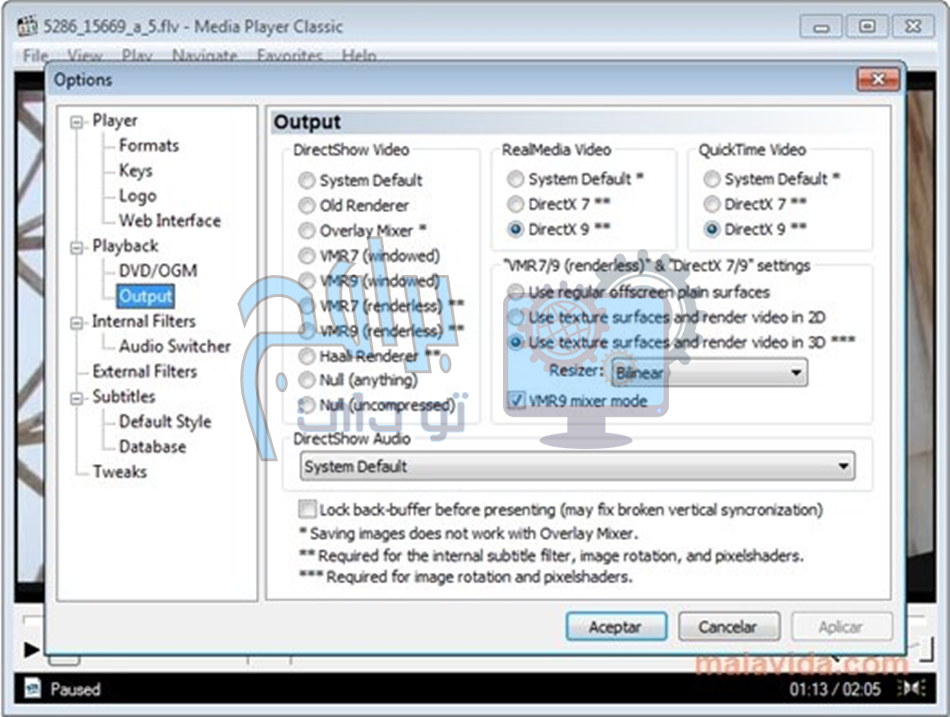Choose DirectX 7 under RealMedia Video

(515, 204)
